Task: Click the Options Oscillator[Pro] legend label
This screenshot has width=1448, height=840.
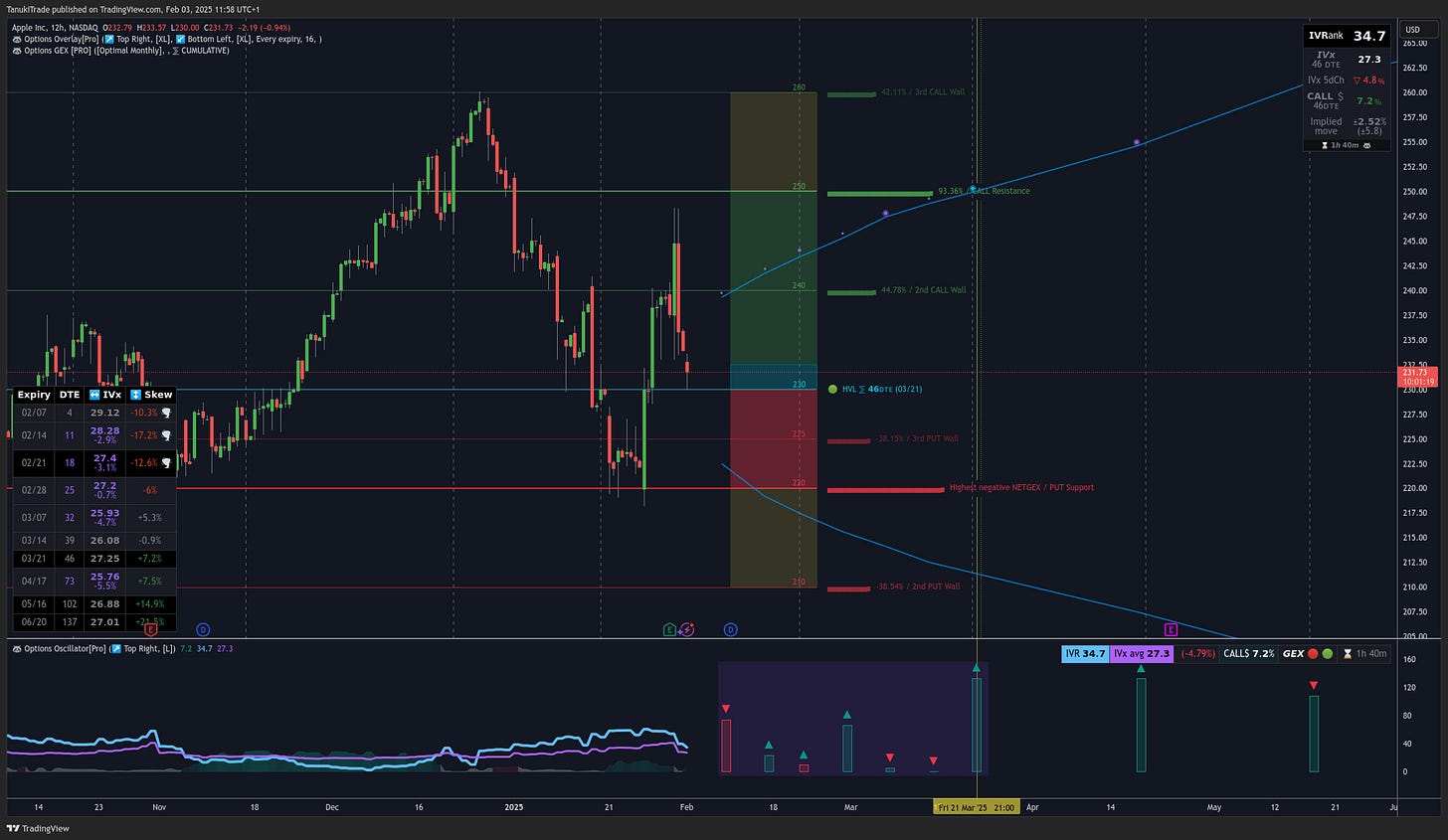Action: 93,648
